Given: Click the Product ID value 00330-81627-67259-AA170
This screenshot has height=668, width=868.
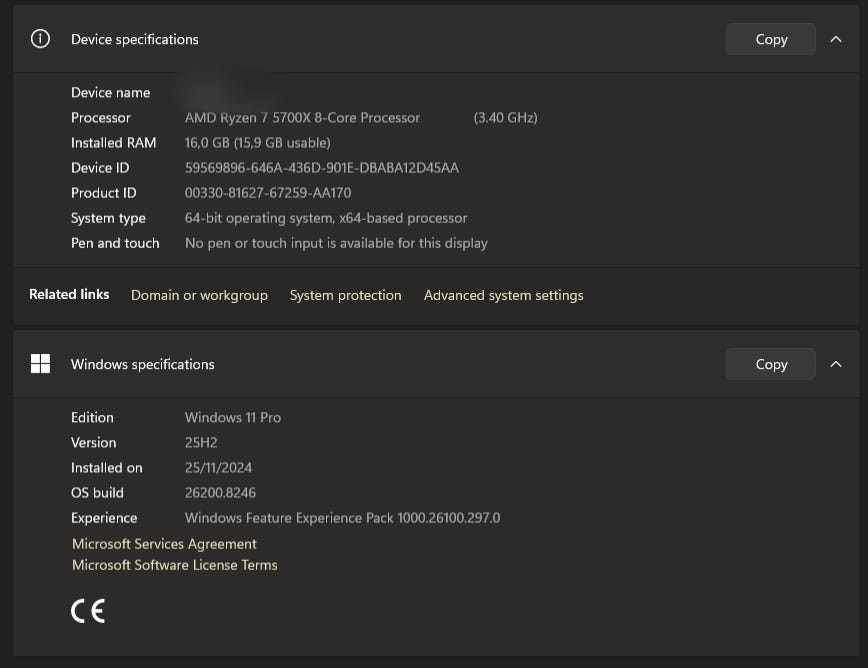Looking at the screenshot, I should (x=268, y=193).
